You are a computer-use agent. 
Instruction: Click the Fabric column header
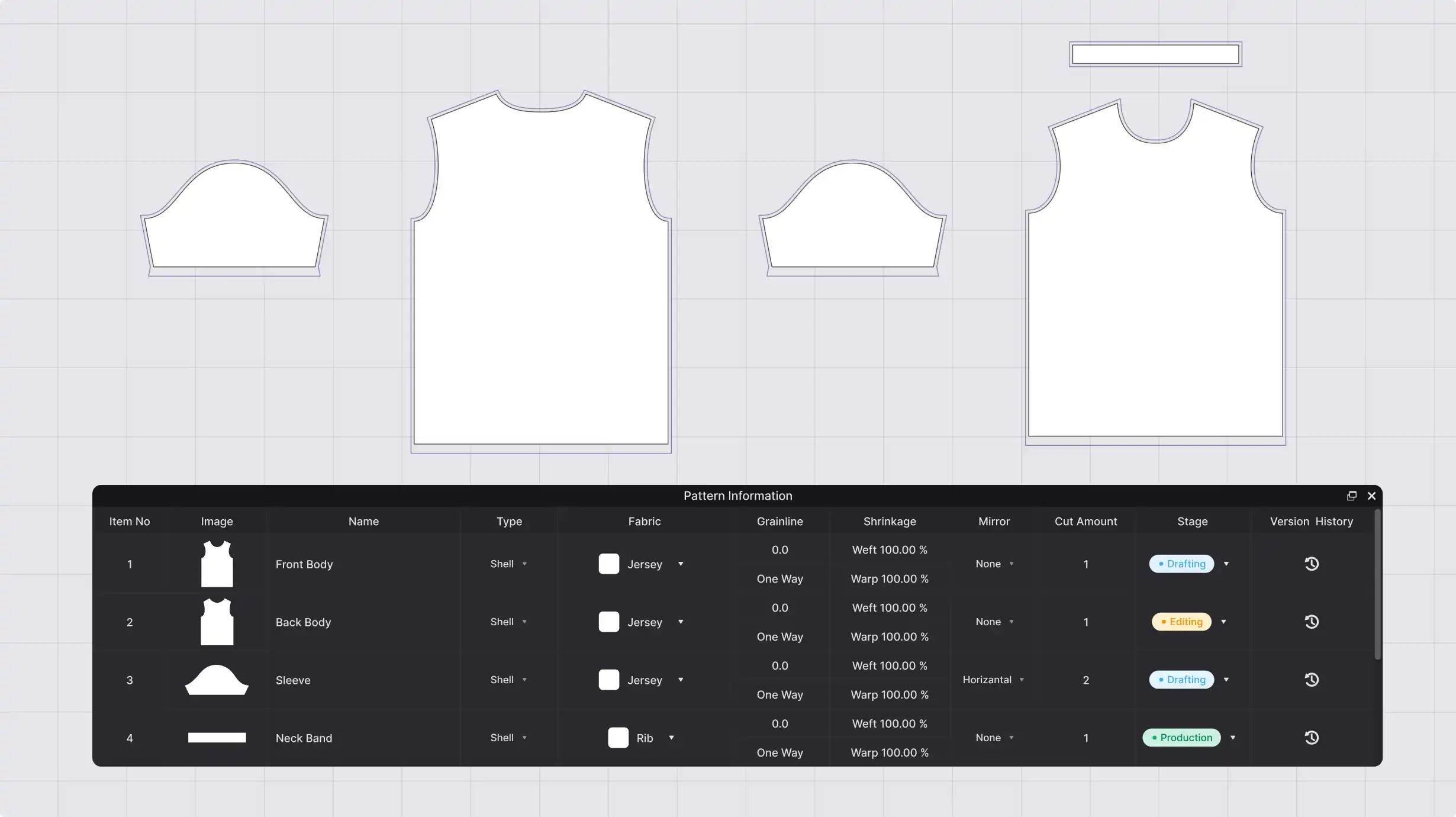pyautogui.click(x=645, y=522)
